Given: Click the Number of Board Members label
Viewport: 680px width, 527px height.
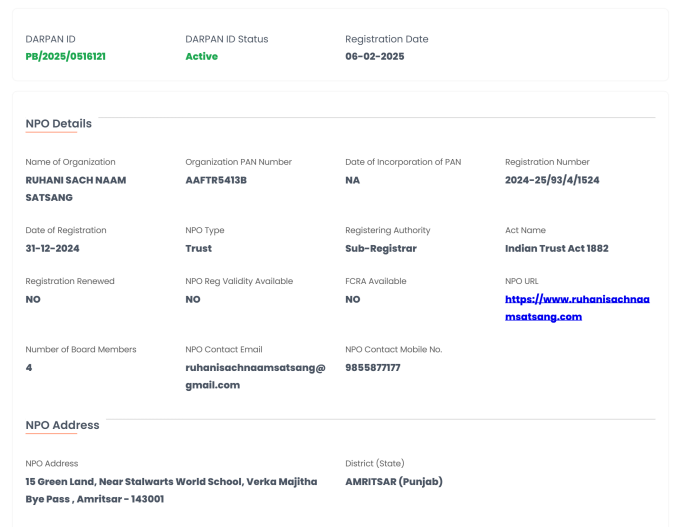Looking at the screenshot, I should pos(81,349).
